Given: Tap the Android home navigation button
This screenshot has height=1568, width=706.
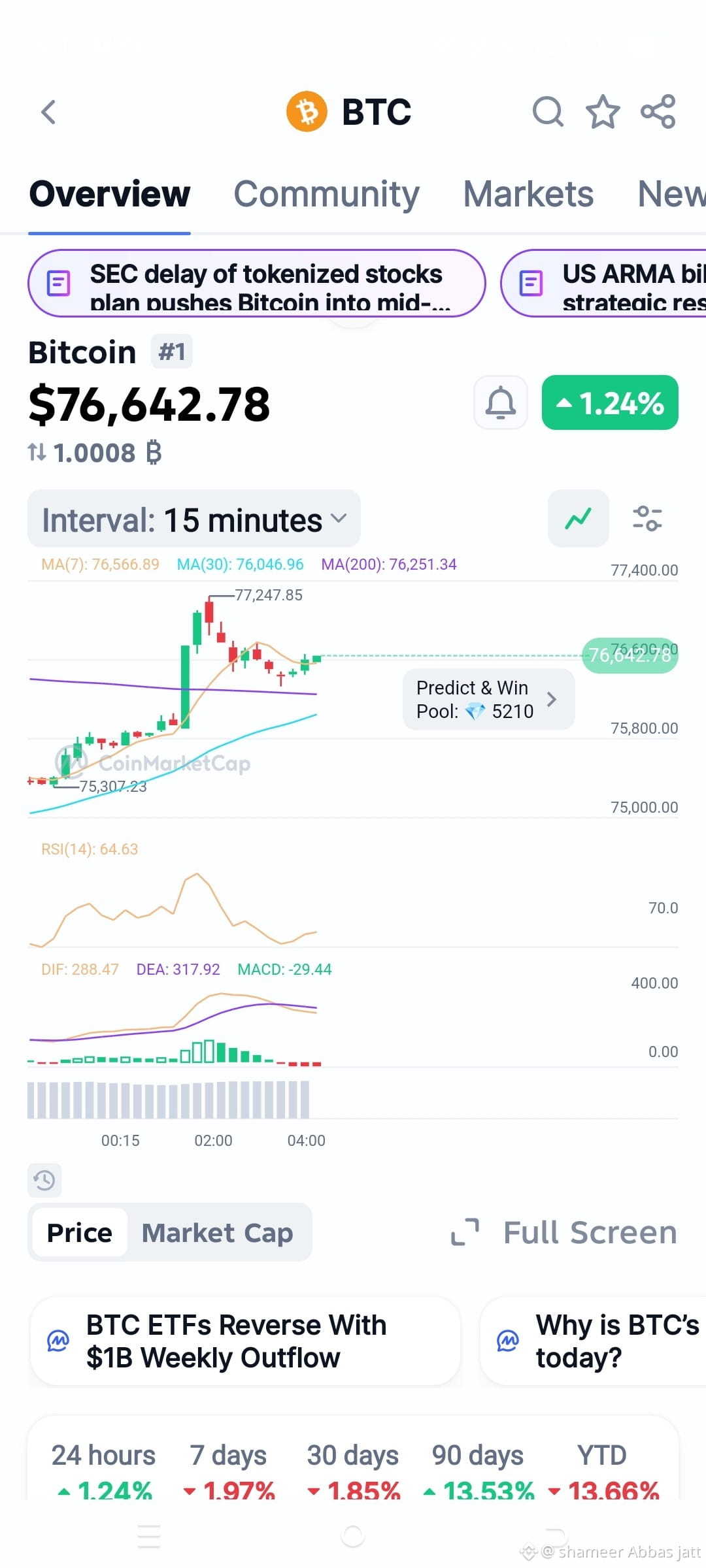Looking at the screenshot, I should [x=353, y=1535].
